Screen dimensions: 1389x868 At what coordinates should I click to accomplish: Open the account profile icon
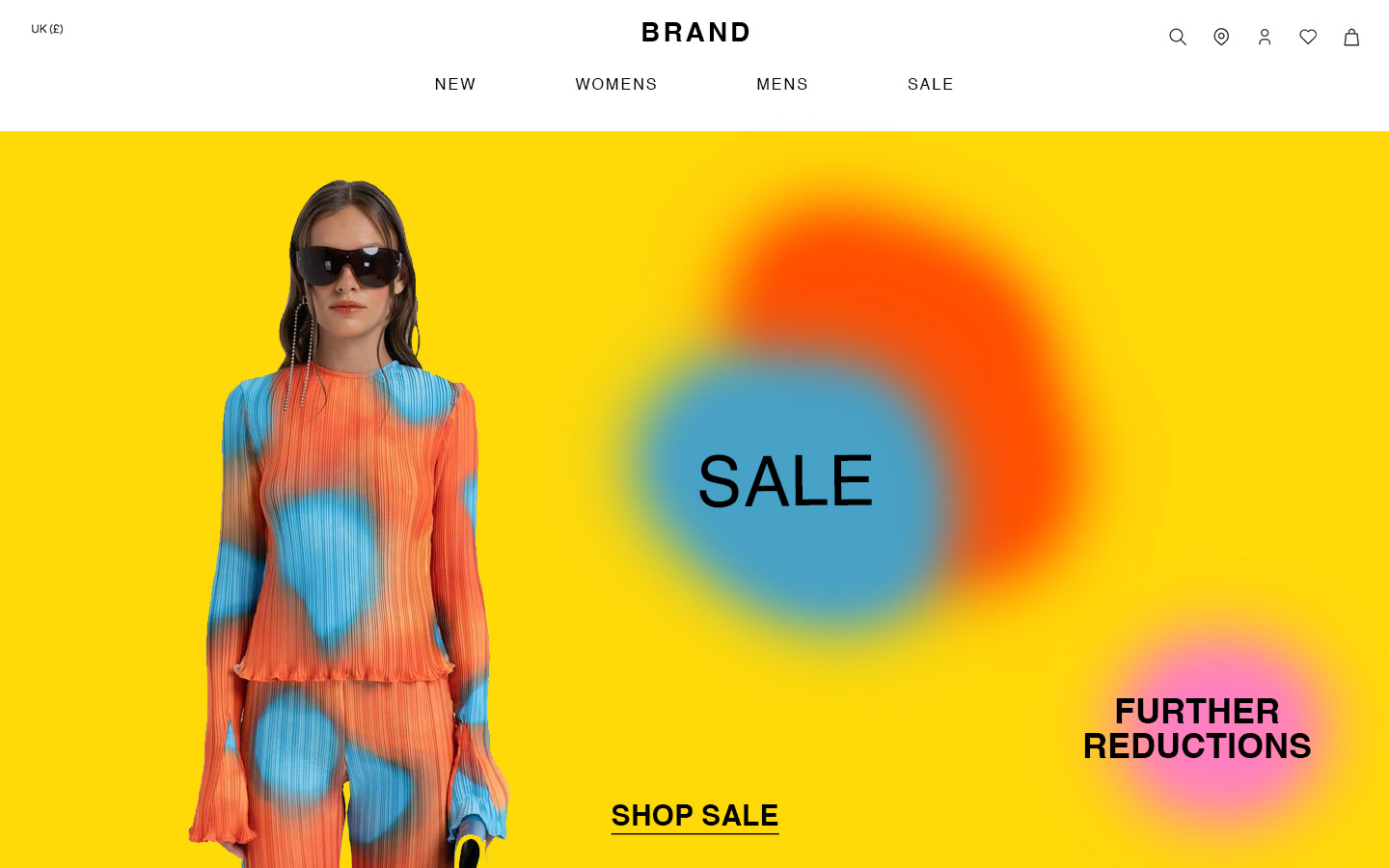(x=1265, y=37)
